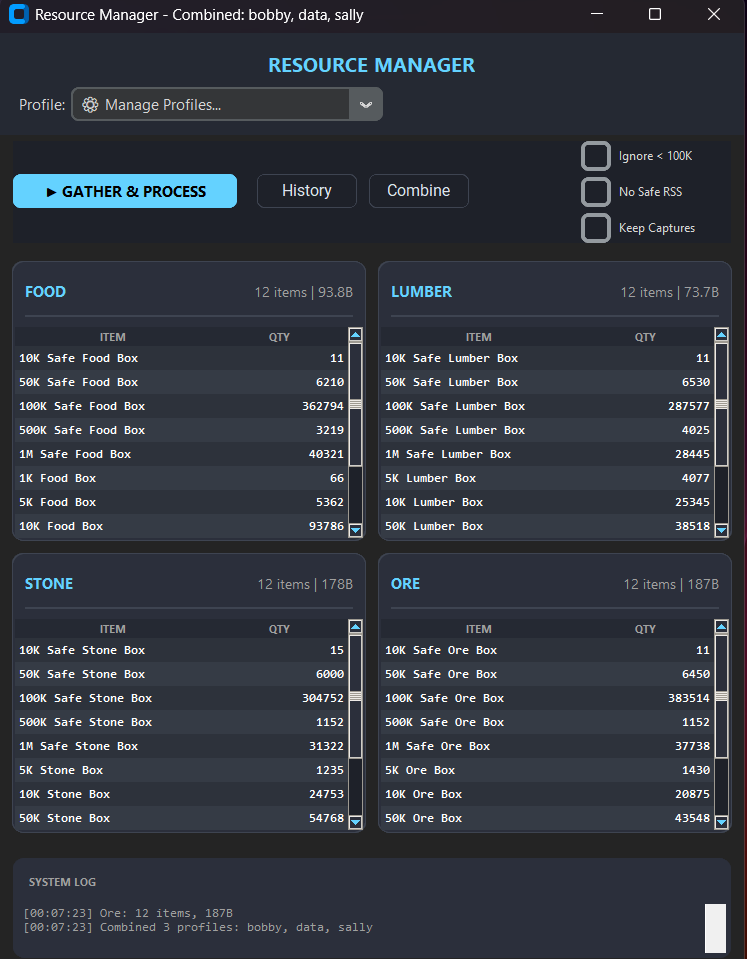Sort Food table by QTY header
This screenshot has height=959, width=747.
click(x=279, y=337)
